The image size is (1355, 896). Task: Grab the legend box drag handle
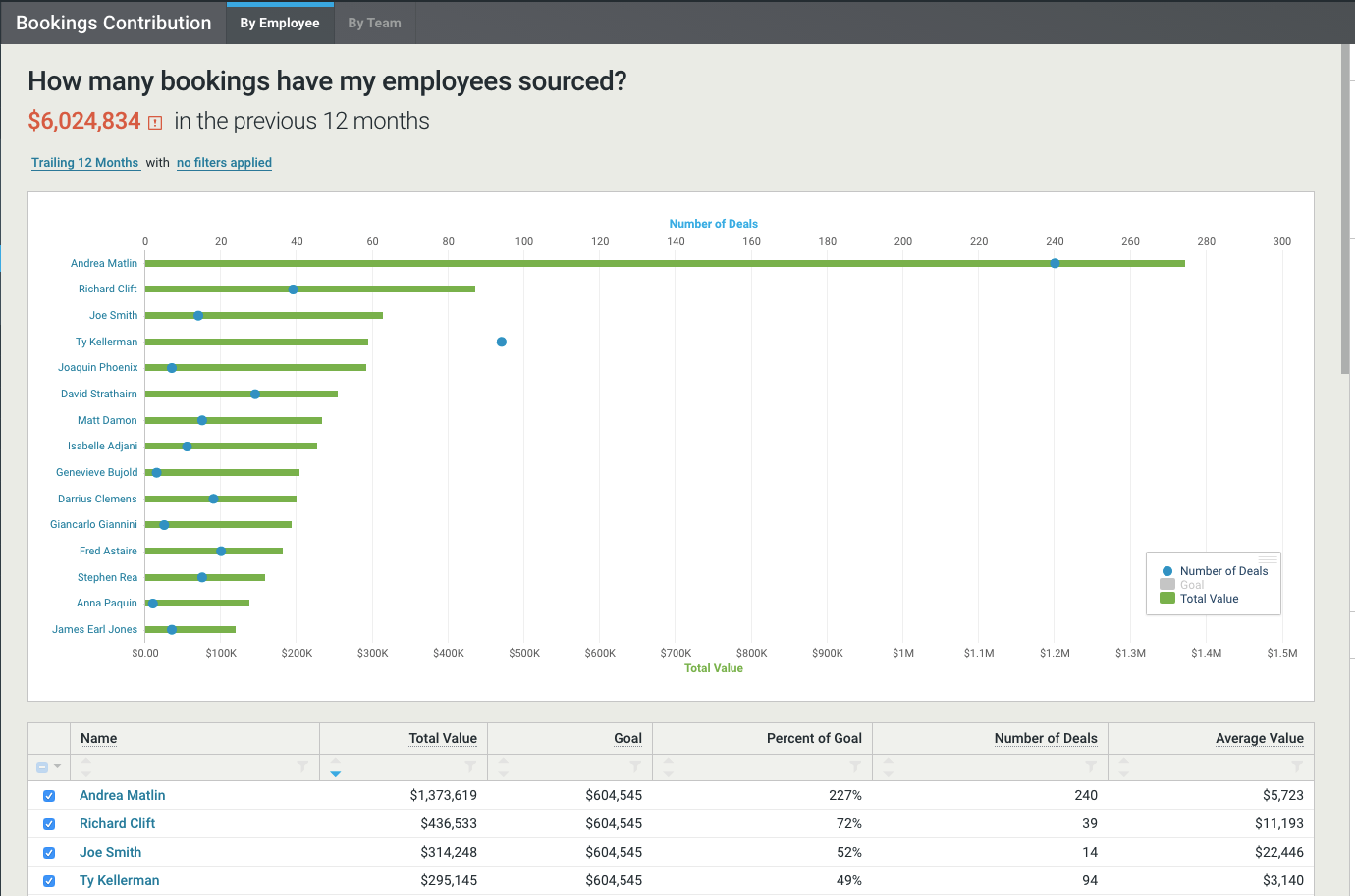point(1268,559)
